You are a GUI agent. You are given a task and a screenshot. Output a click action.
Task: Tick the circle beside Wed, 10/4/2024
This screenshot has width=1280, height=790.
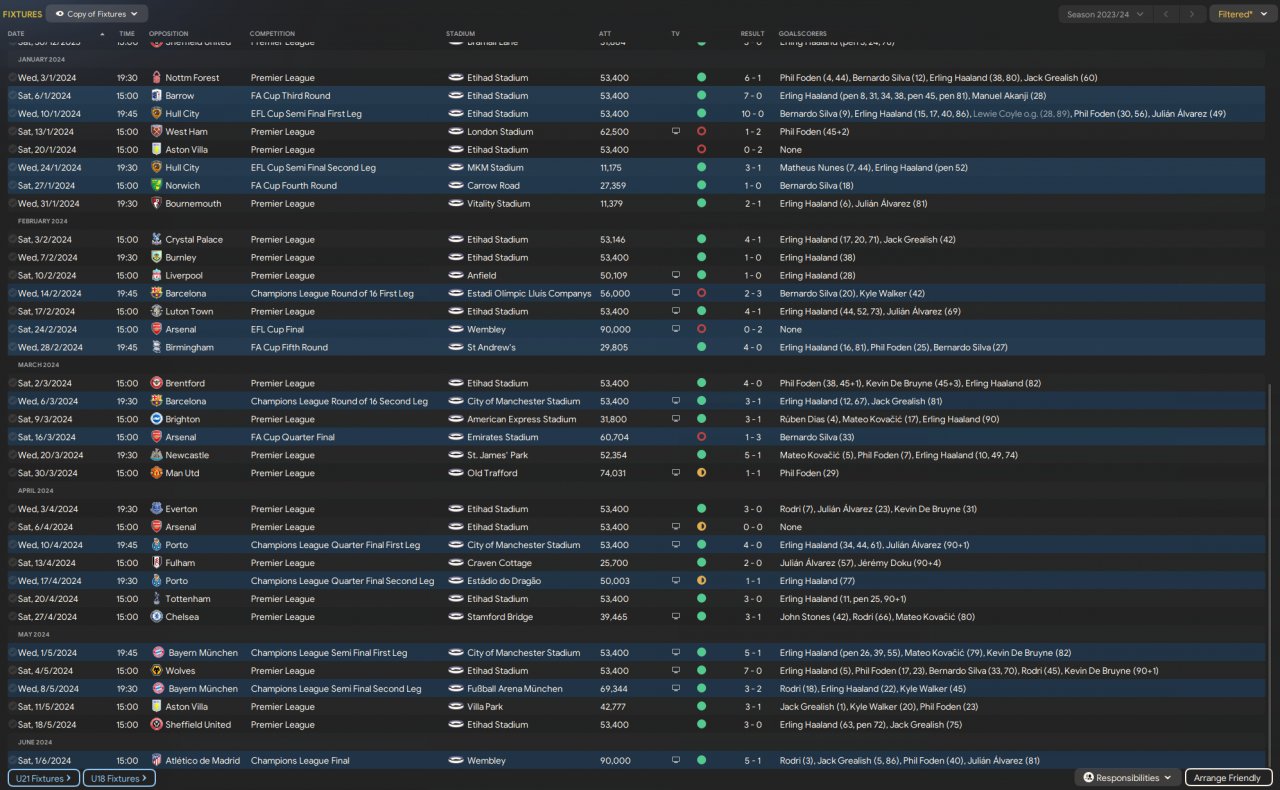click(12, 545)
